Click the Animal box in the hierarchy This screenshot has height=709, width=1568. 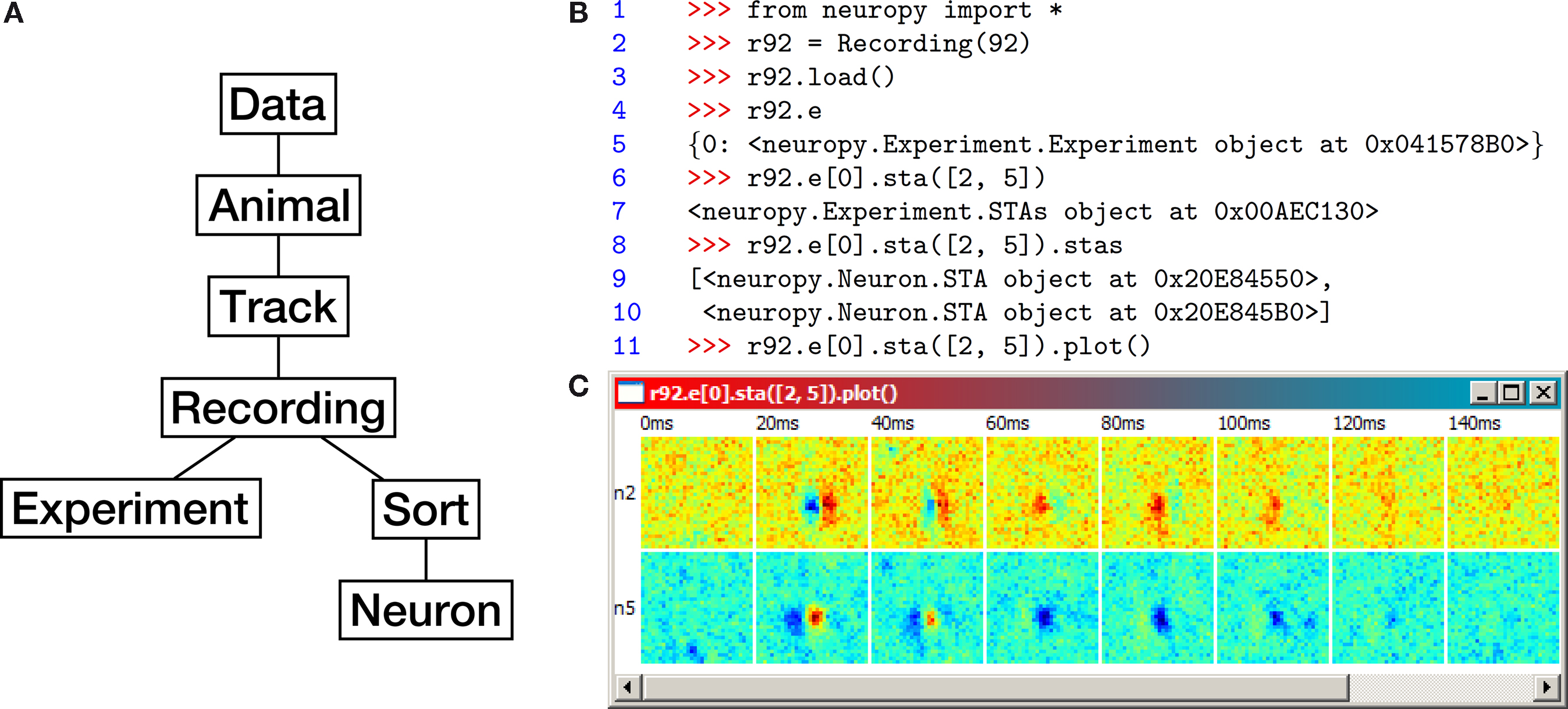[x=278, y=205]
